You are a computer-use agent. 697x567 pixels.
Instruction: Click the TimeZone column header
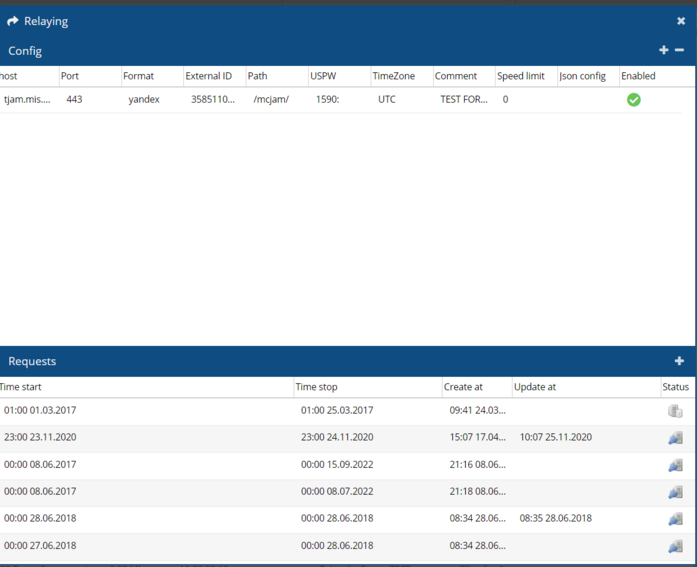392,76
